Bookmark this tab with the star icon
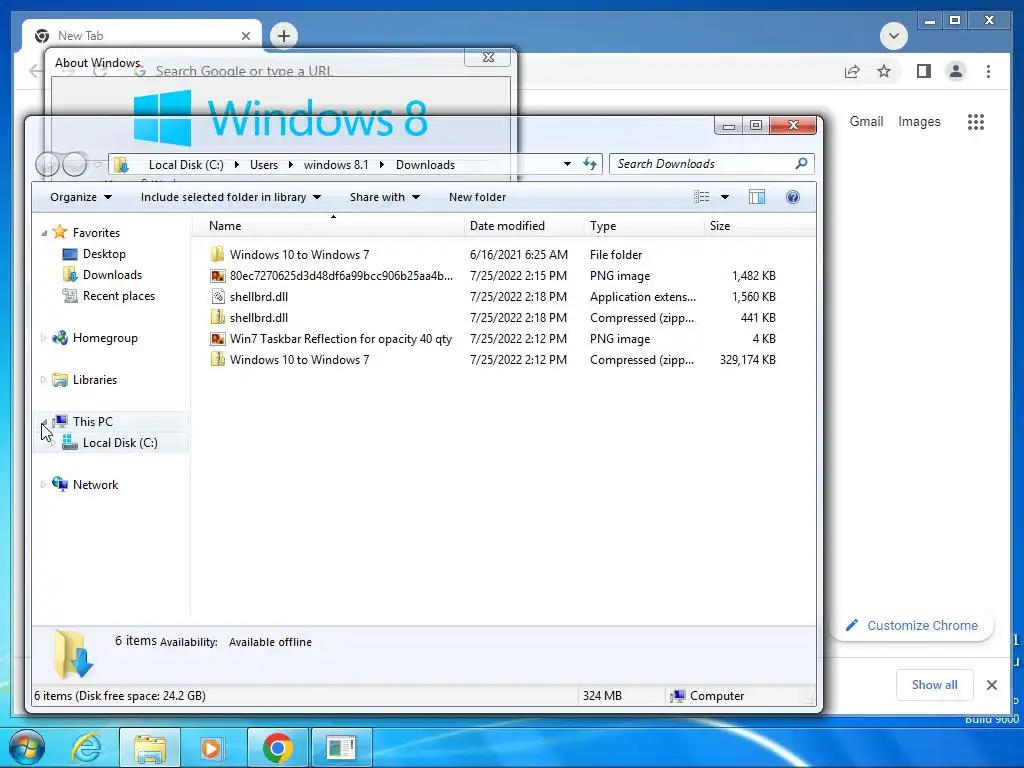The width and height of the screenshot is (1024, 768). point(884,71)
